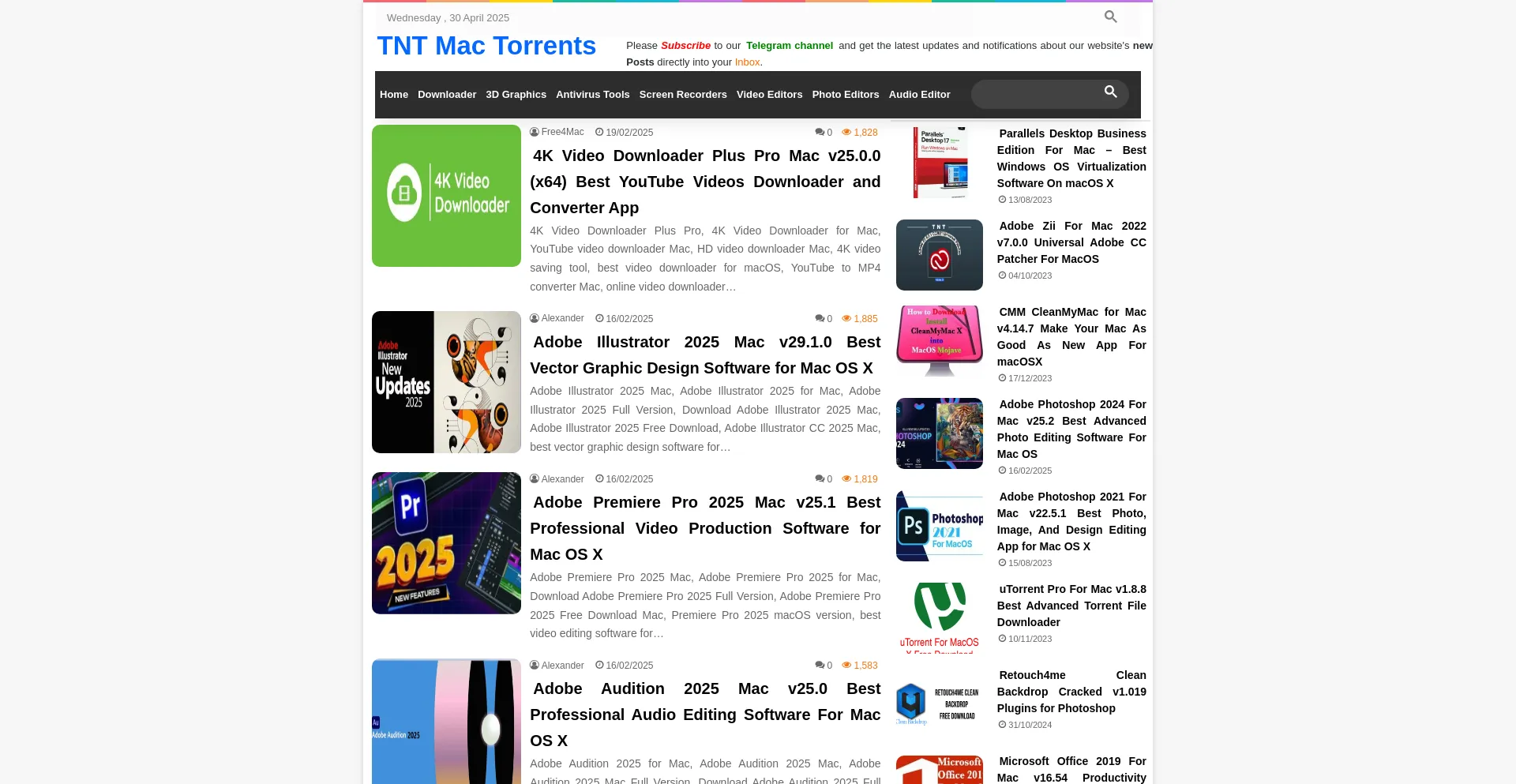Click comments icon on the Premiere Pro post
This screenshot has width=1516, height=784.
[x=820, y=478]
